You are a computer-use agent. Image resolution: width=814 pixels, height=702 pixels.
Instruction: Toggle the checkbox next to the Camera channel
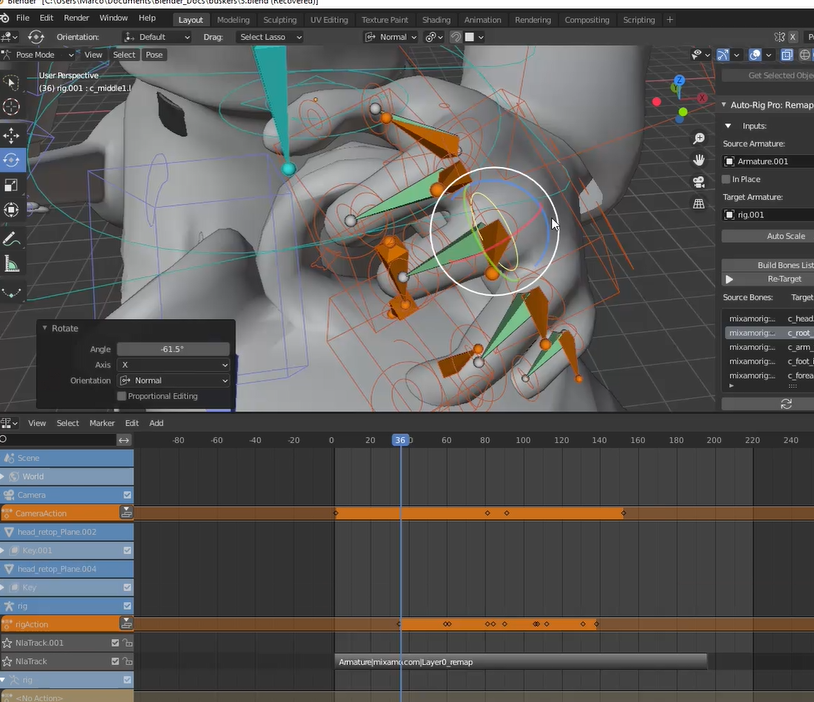[125, 494]
